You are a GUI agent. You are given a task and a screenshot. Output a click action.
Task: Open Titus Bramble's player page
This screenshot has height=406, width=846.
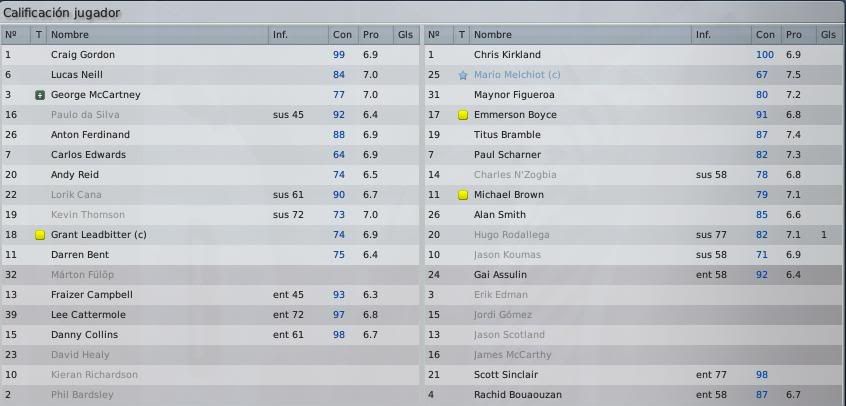coord(507,134)
